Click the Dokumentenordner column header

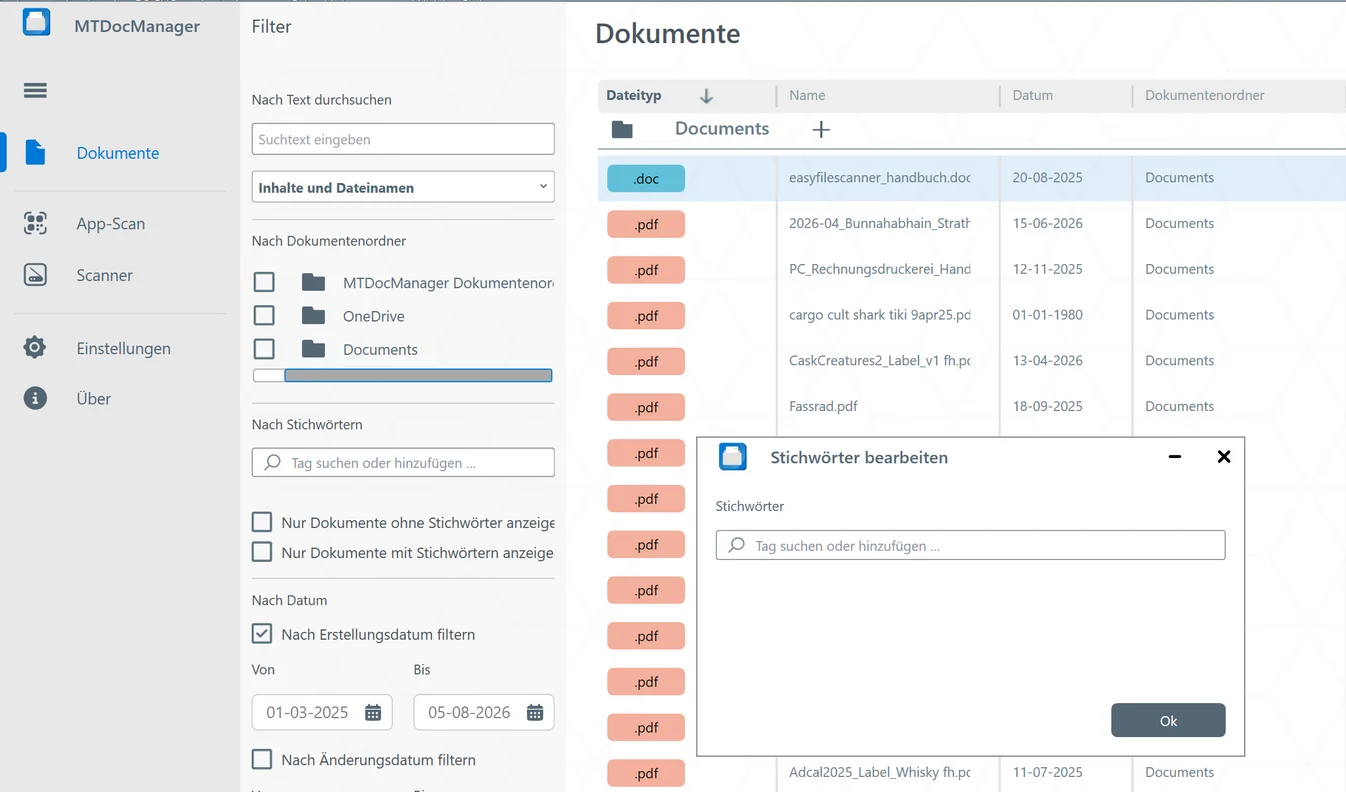(x=1205, y=95)
